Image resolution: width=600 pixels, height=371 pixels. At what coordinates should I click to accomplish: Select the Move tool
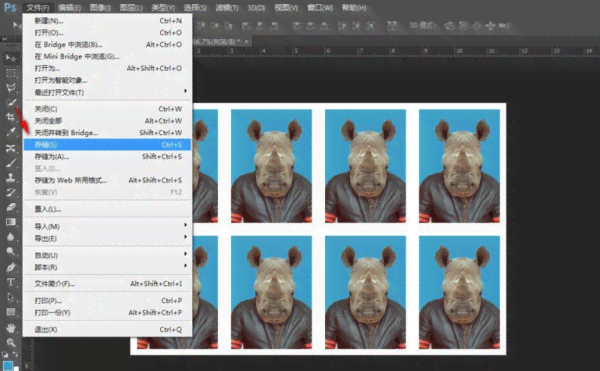[x=10, y=58]
